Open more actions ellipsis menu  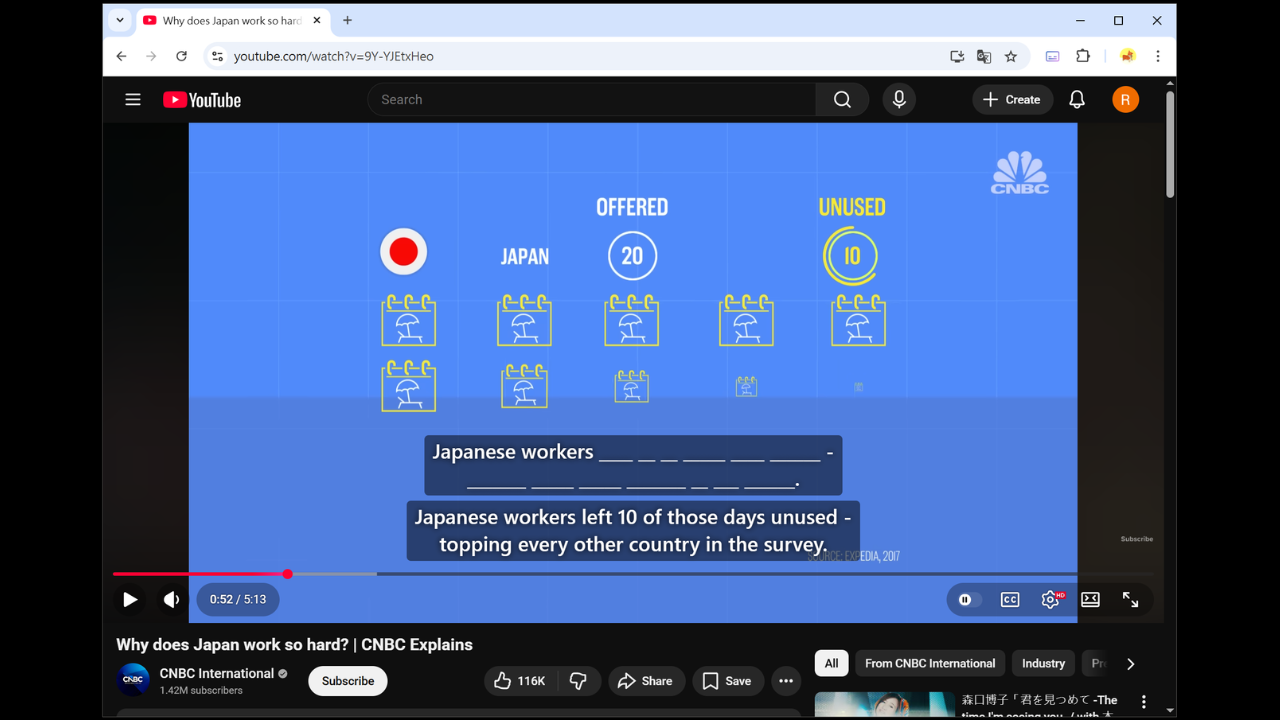point(786,681)
